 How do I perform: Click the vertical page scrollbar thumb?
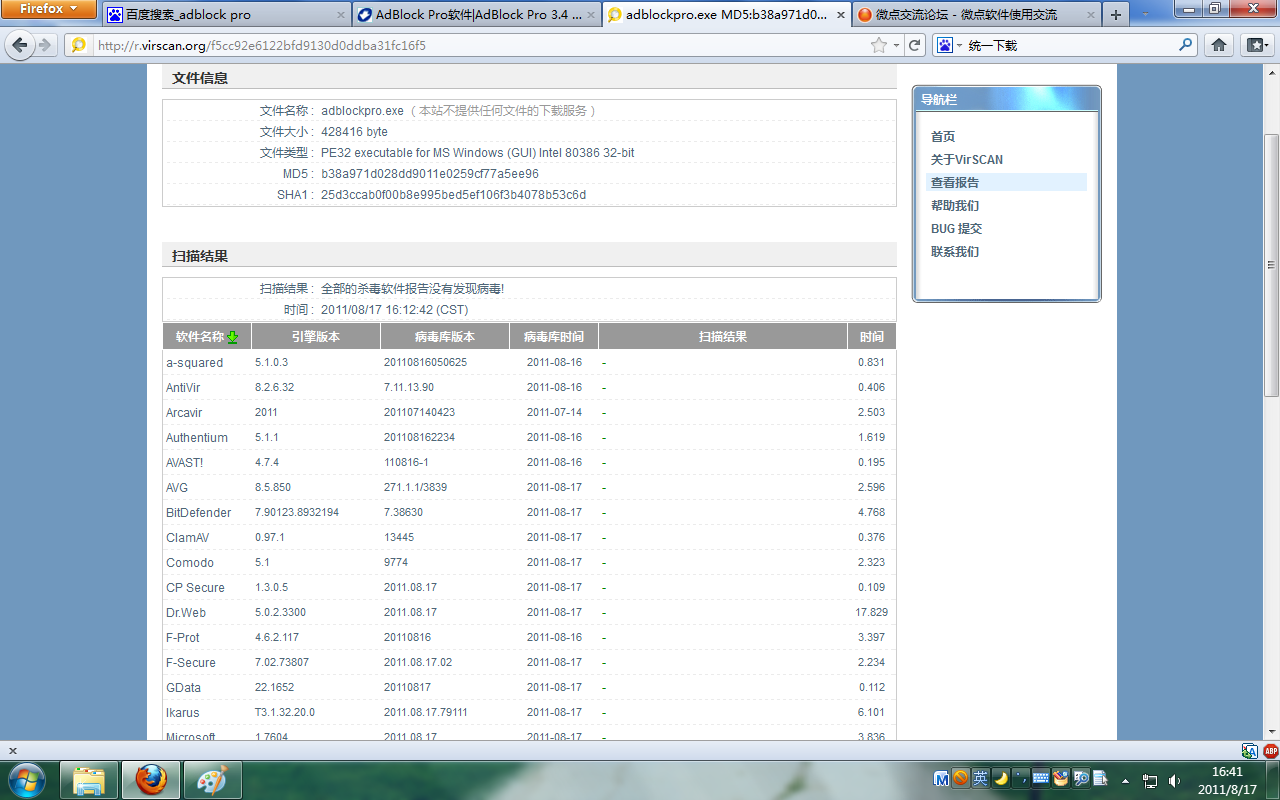[x=1271, y=265]
